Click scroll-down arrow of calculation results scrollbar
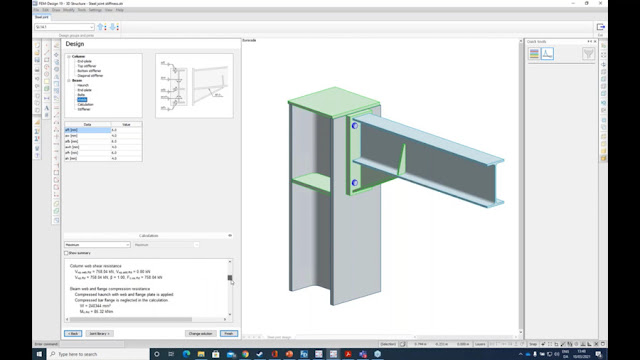The height and width of the screenshot is (360, 640). (x=230, y=314)
